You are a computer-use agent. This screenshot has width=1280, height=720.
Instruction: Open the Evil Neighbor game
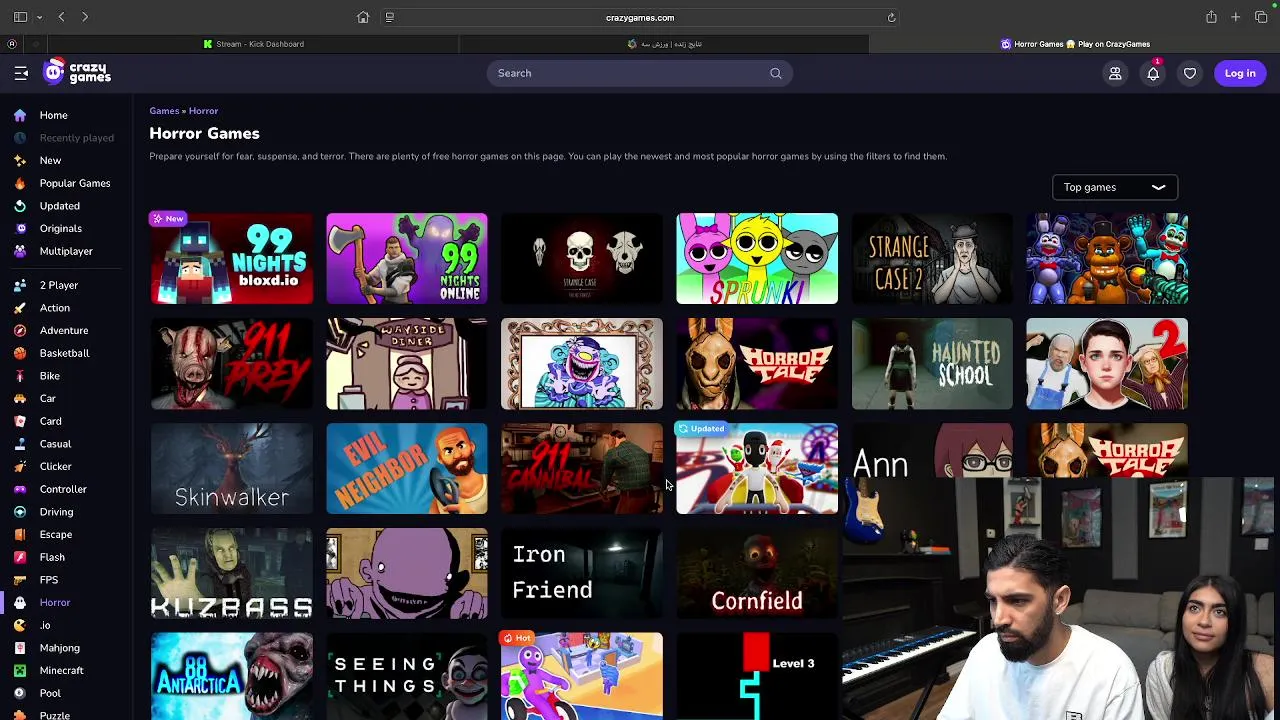406,468
